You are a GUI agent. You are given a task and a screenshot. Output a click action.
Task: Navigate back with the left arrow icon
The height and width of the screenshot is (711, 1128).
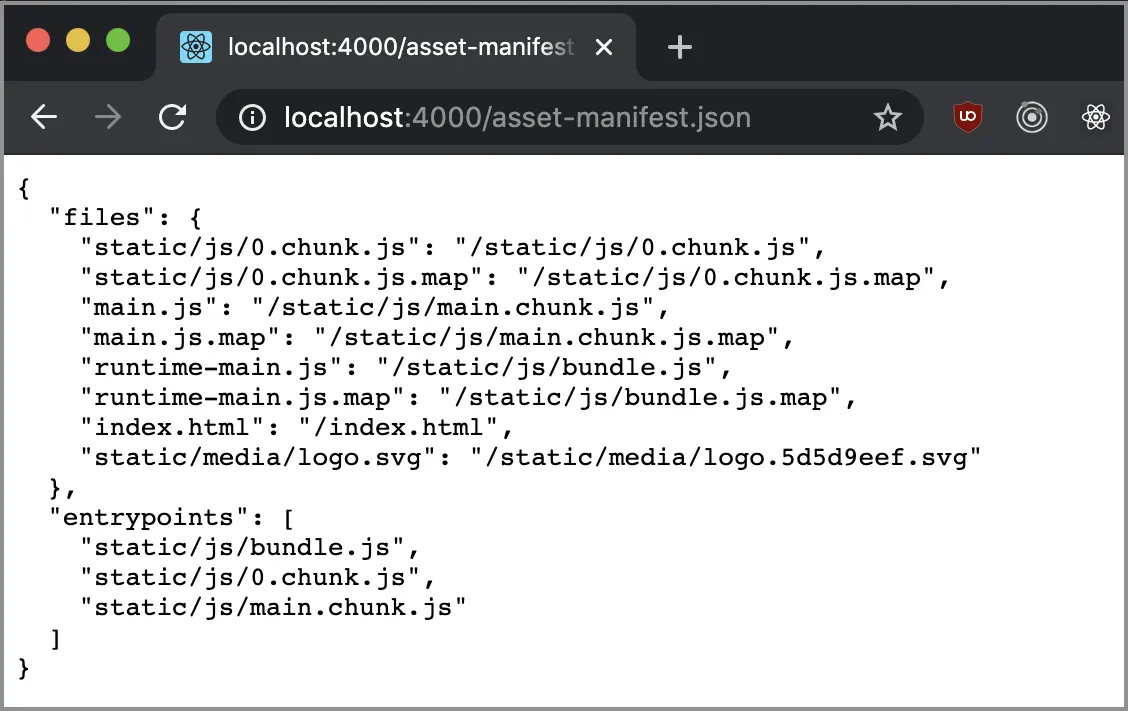tap(43, 117)
